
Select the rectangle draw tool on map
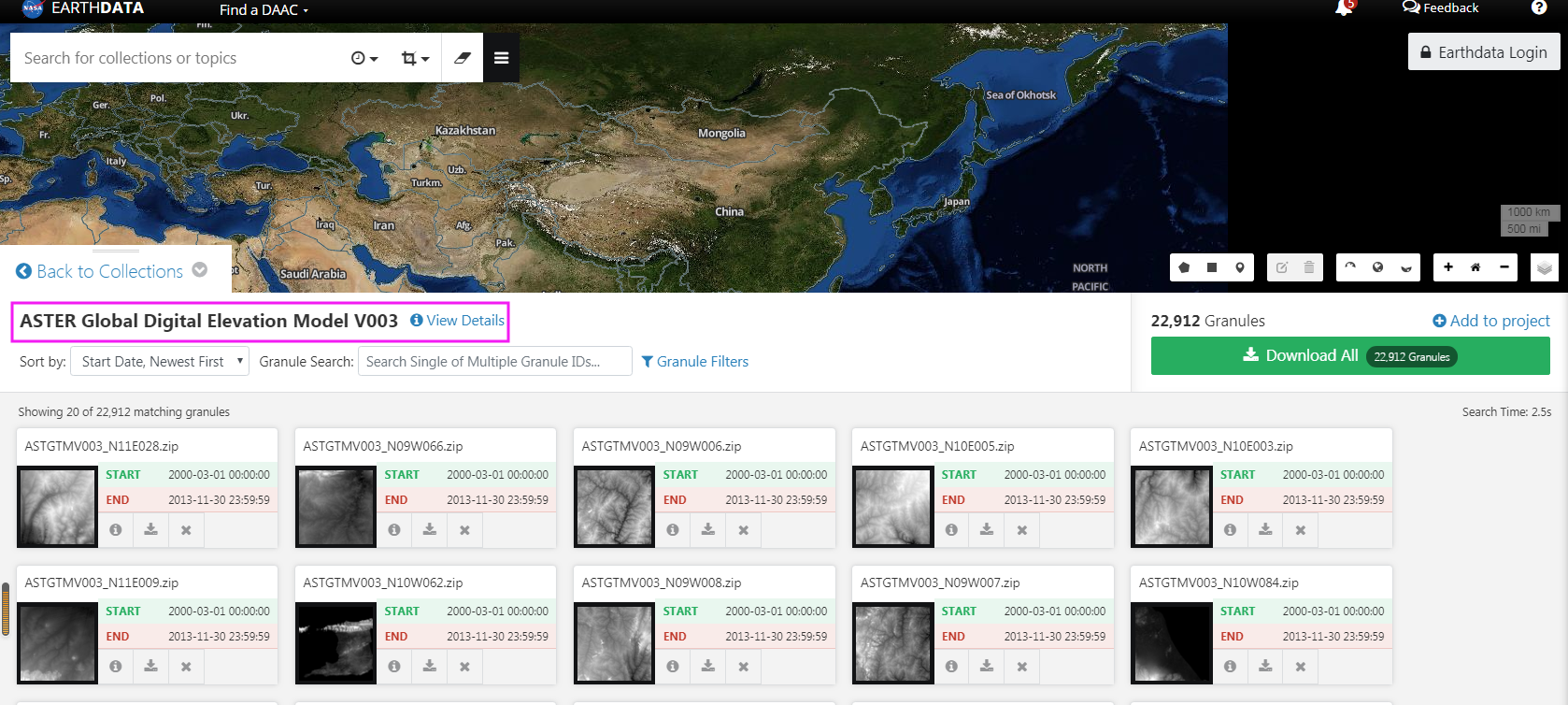[1212, 267]
